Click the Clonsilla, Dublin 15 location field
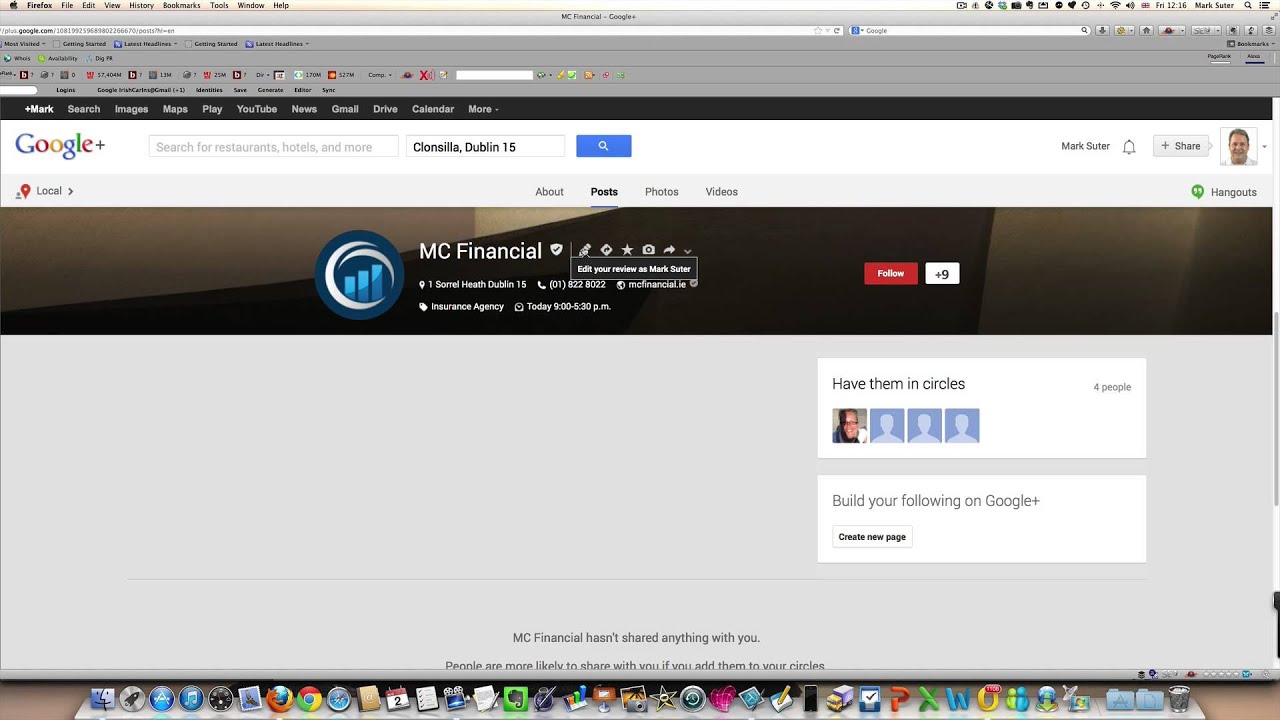Viewport: 1280px width, 720px height. pos(485,147)
